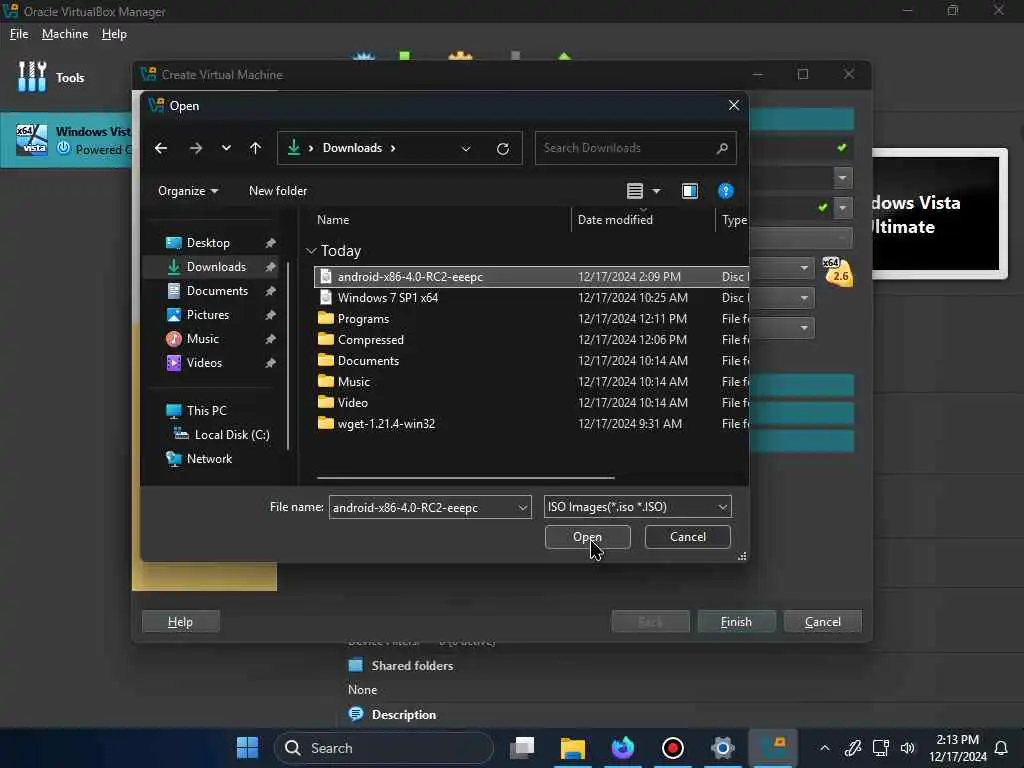Click the Tools icon in VirtualBox
The height and width of the screenshot is (768, 1024).
(32, 77)
